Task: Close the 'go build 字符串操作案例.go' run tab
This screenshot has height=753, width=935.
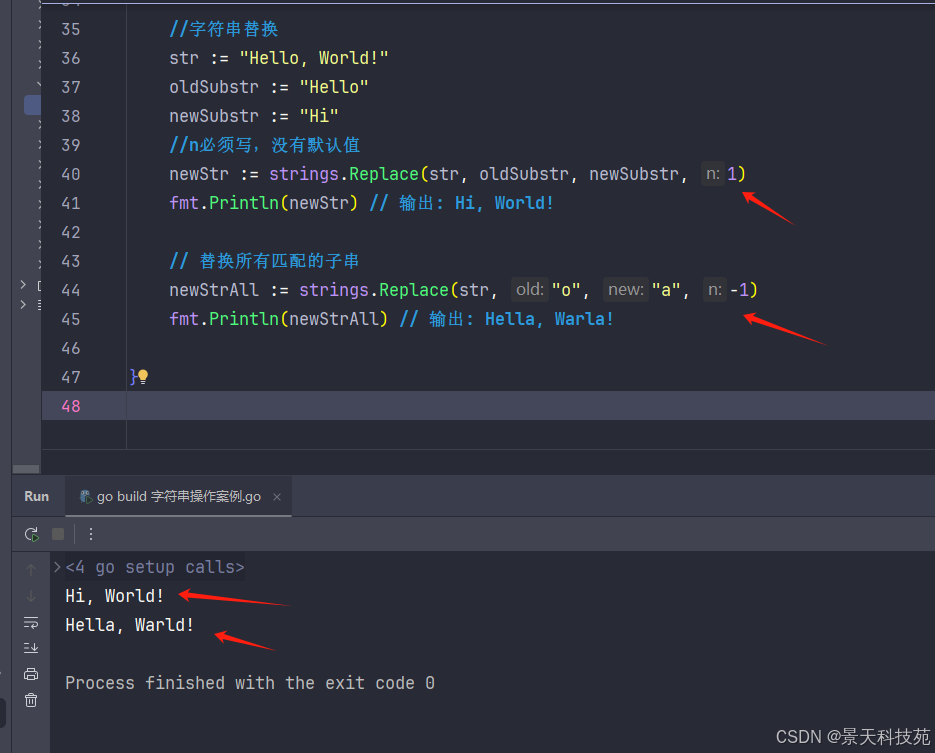Action: 277,497
